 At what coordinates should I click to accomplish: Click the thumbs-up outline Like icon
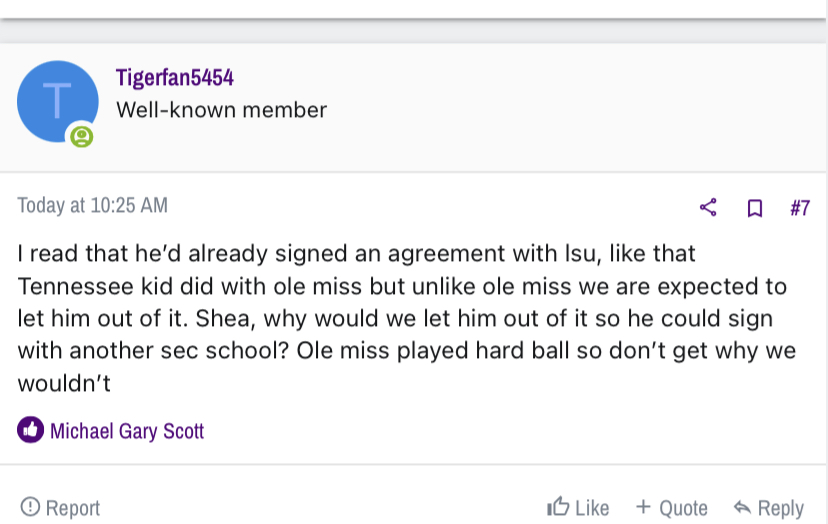click(x=558, y=506)
